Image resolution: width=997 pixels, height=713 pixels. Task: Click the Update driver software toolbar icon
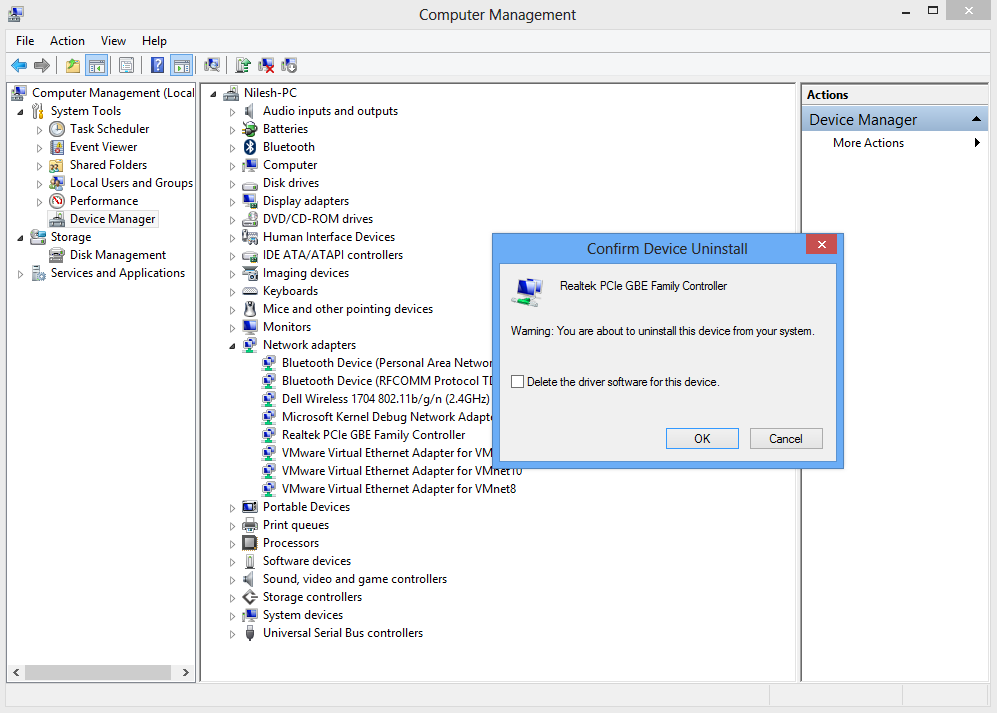[243, 65]
